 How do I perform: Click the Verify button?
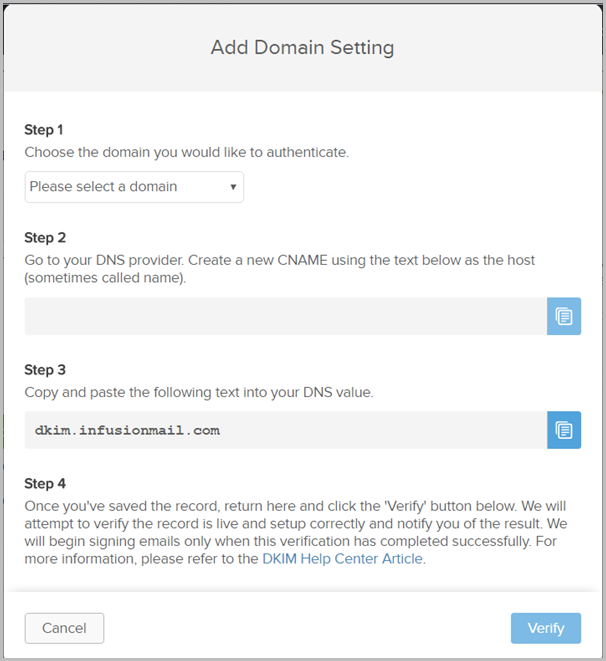coord(546,628)
